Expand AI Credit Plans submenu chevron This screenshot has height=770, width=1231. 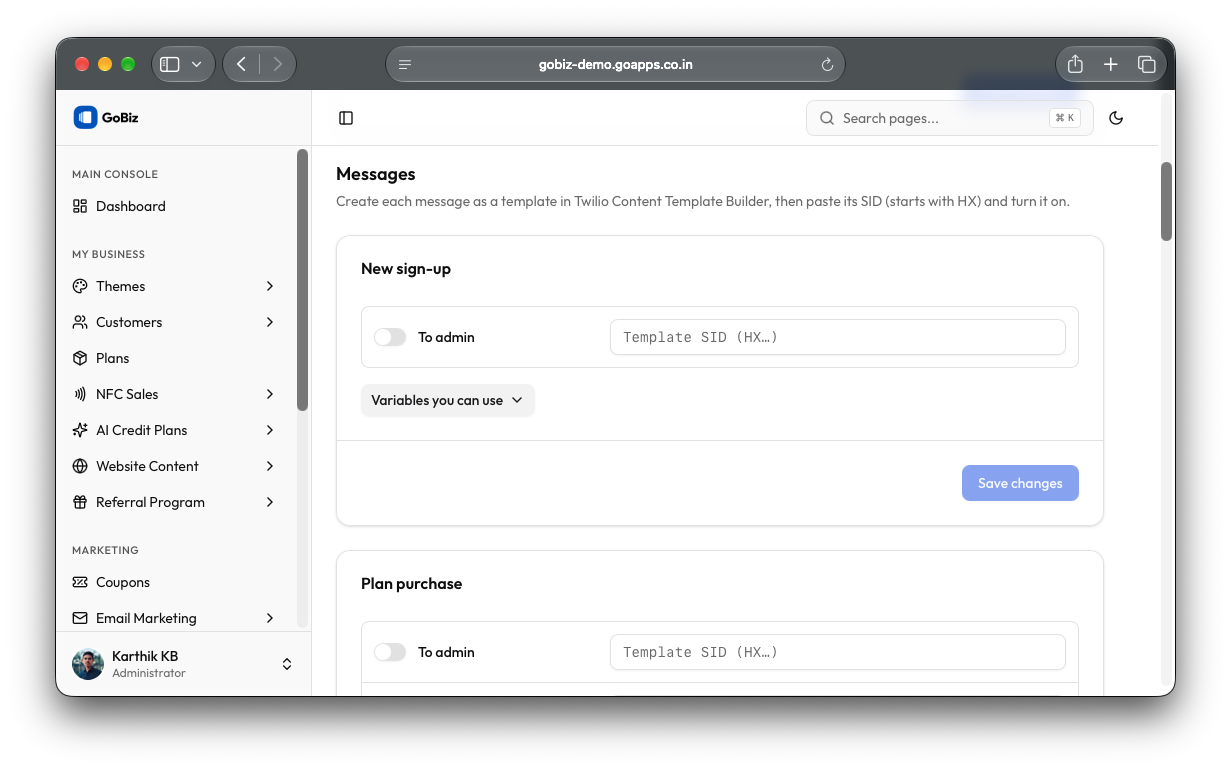click(270, 430)
